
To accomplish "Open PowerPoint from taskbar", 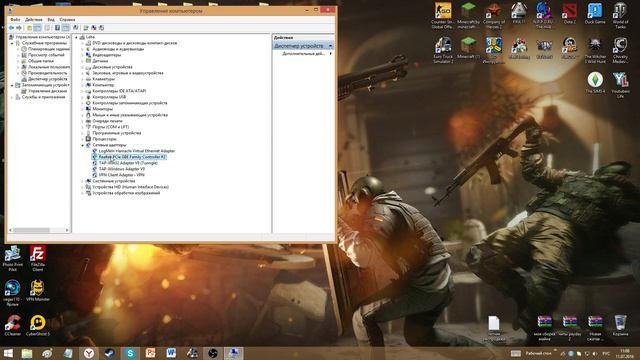I will click(x=151, y=353).
